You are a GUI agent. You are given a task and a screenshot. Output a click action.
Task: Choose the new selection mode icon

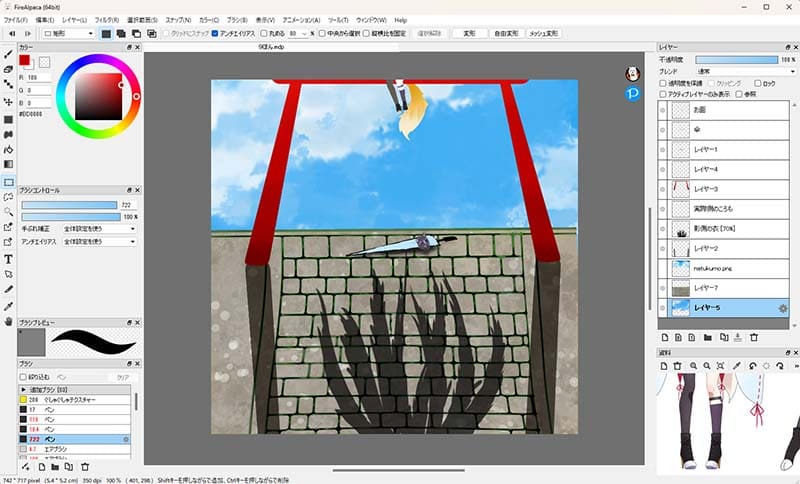106,34
